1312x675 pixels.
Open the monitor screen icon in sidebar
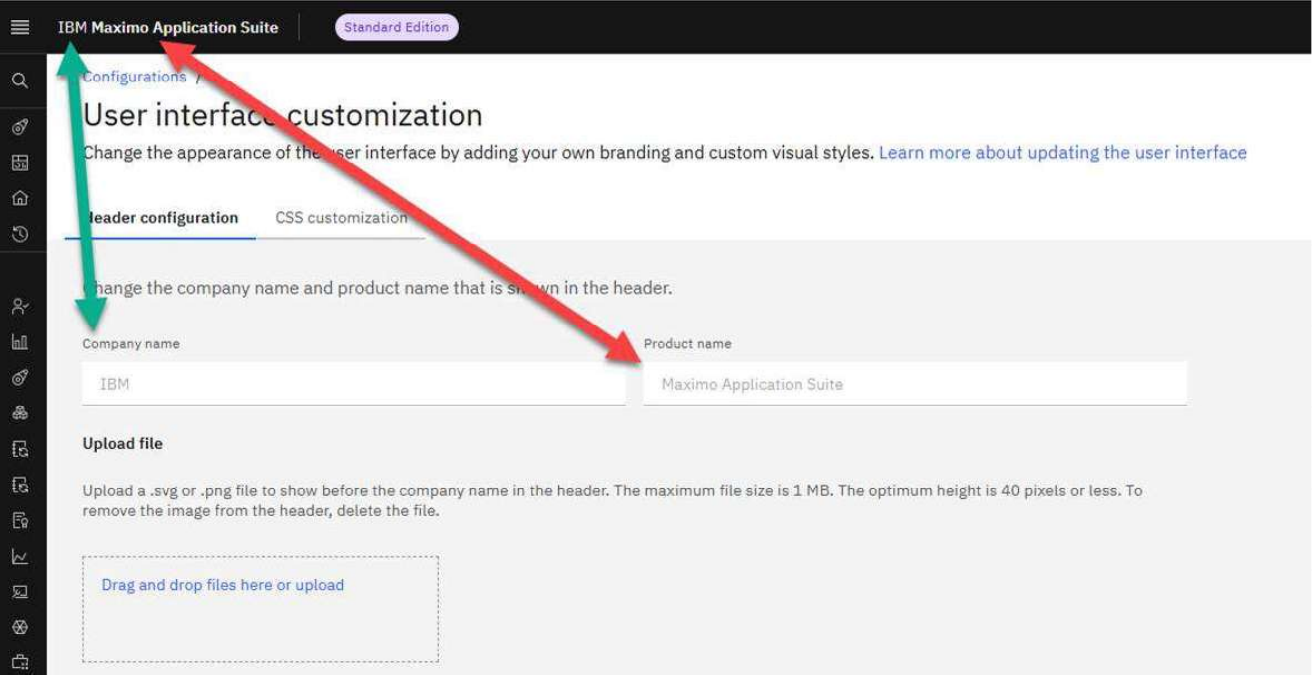coord(19,592)
